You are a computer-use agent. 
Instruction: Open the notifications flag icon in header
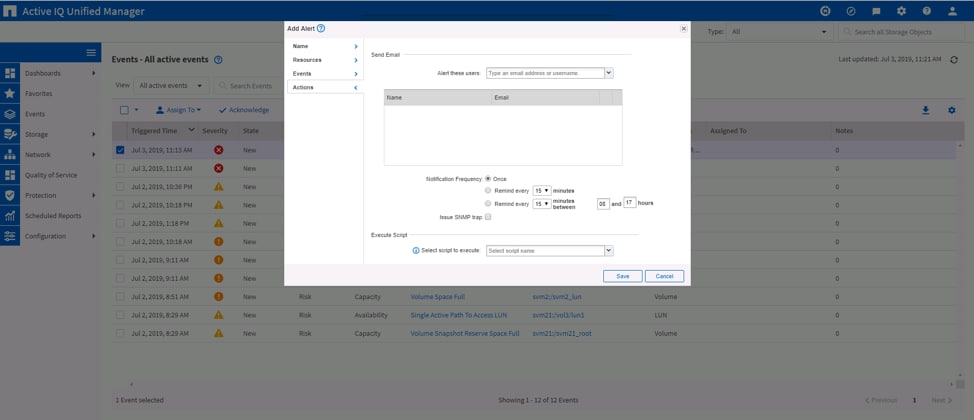tap(876, 11)
